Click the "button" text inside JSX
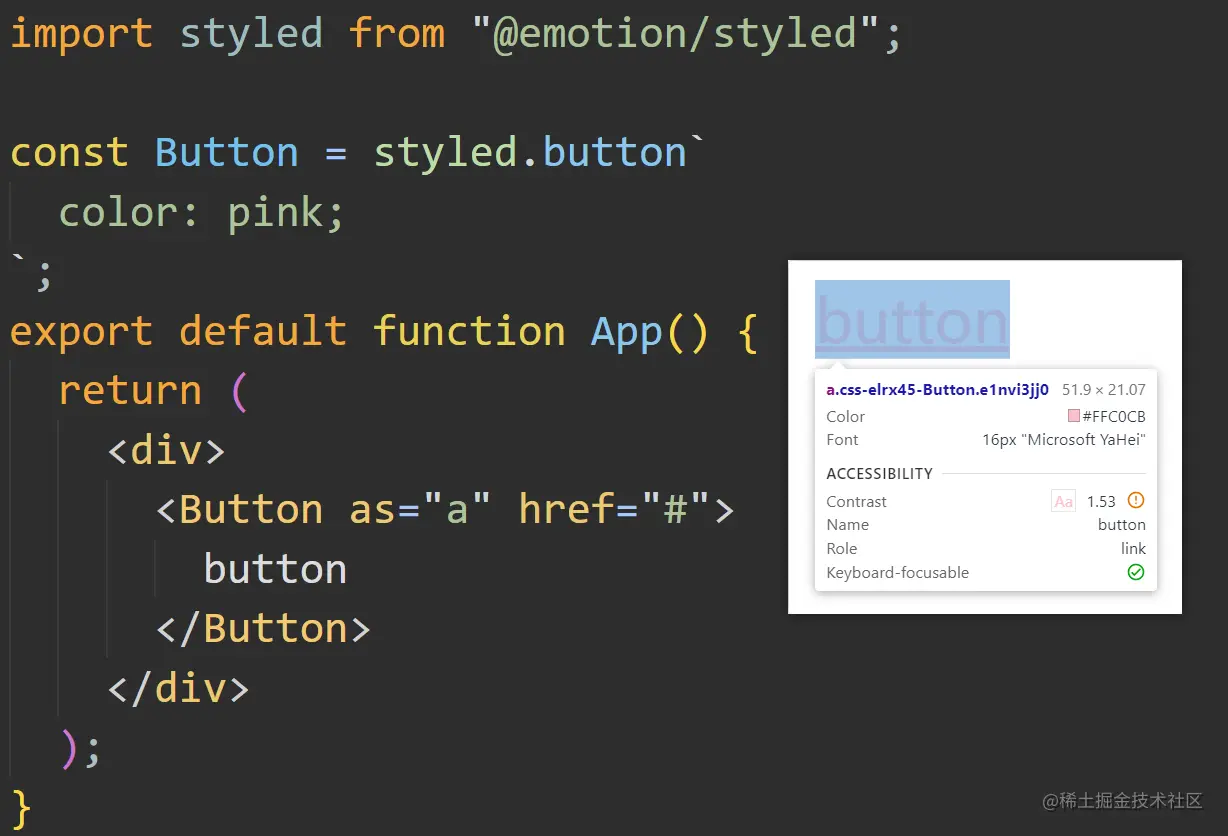Image resolution: width=1228 pixels, height=836 pixels. [275, 569]
